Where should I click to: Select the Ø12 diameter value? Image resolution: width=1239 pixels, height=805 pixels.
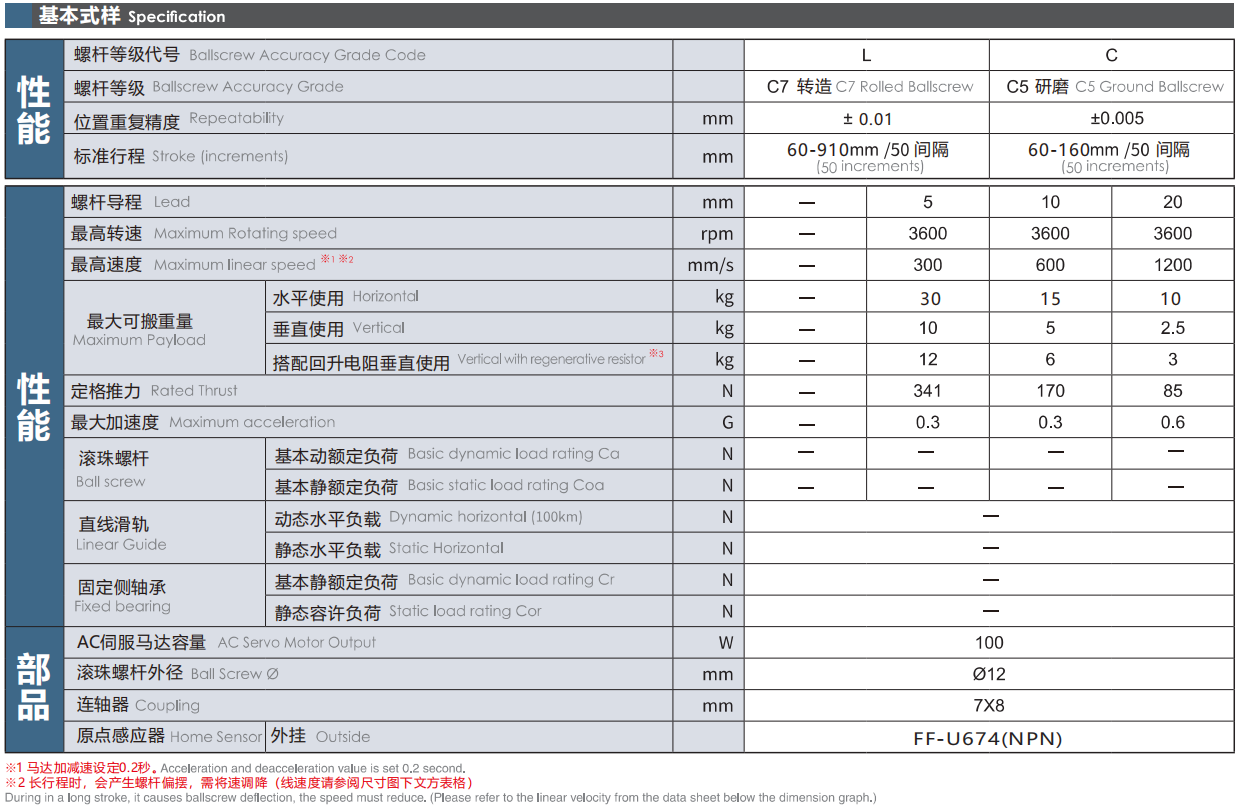[989, 674]
